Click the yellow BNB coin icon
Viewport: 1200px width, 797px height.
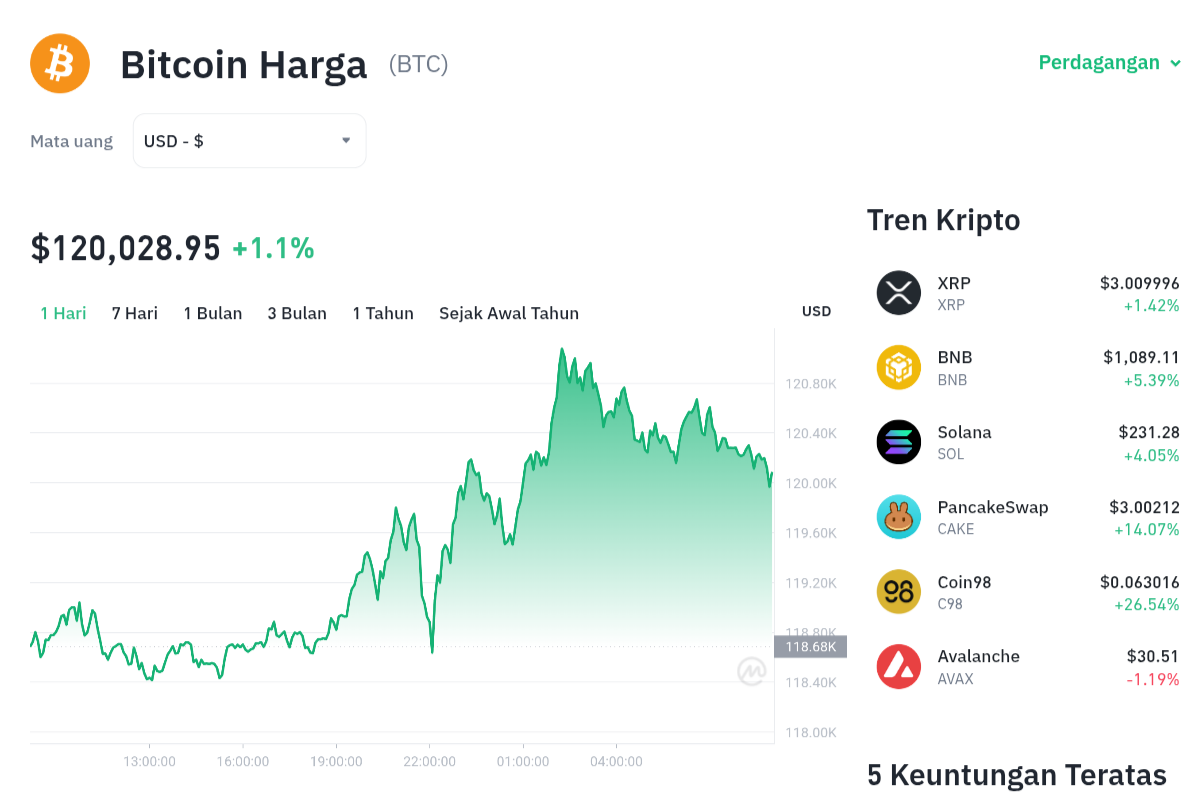coord(898,367)
